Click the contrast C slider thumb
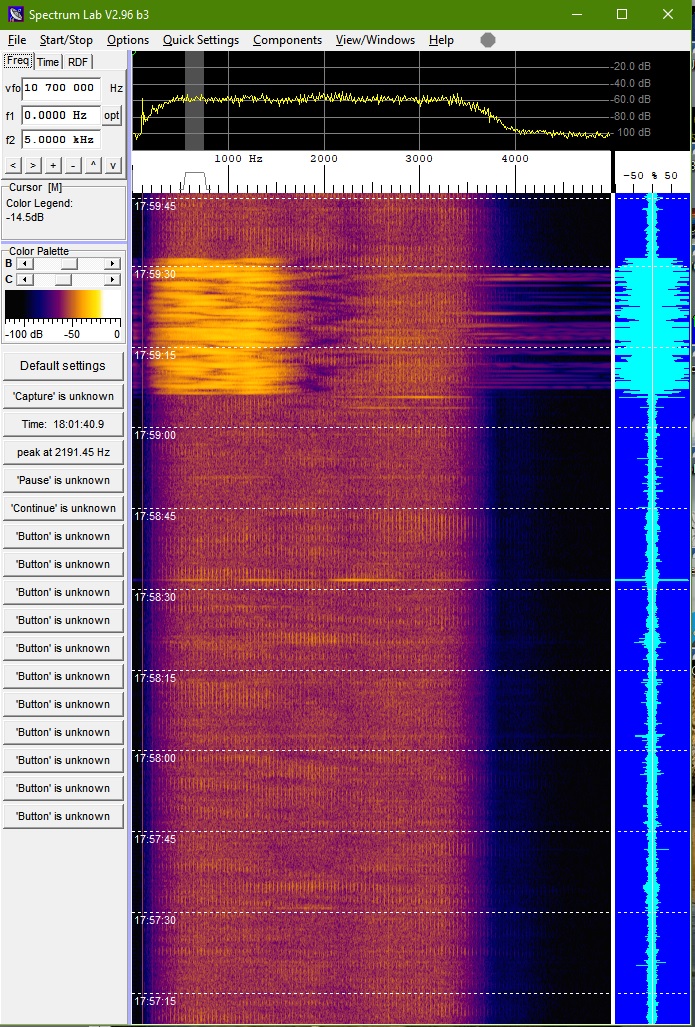695x1027 pixels. [x=63, y=280]
